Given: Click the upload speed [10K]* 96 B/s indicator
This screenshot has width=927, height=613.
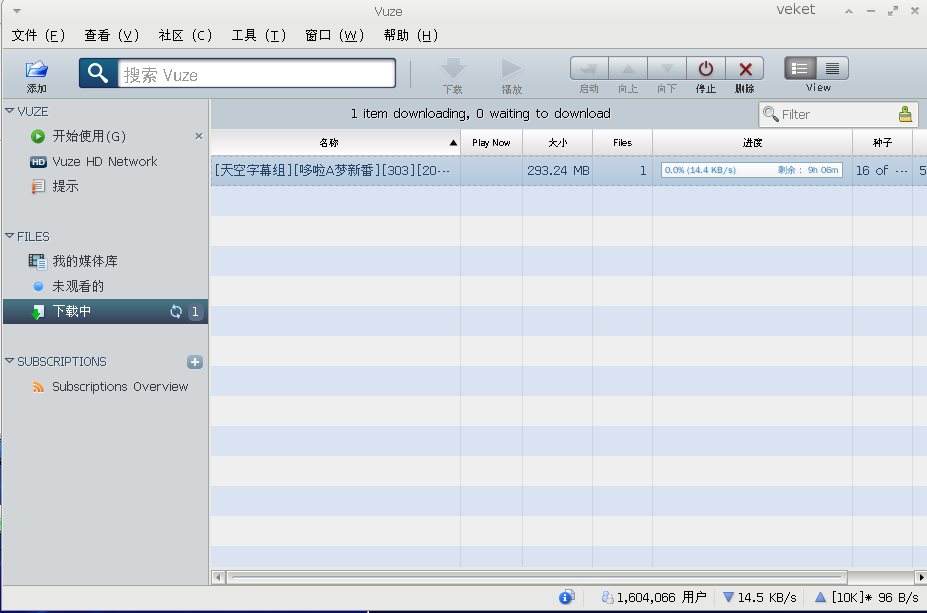Looking at the screenshot, I should [x=867, y=598].
